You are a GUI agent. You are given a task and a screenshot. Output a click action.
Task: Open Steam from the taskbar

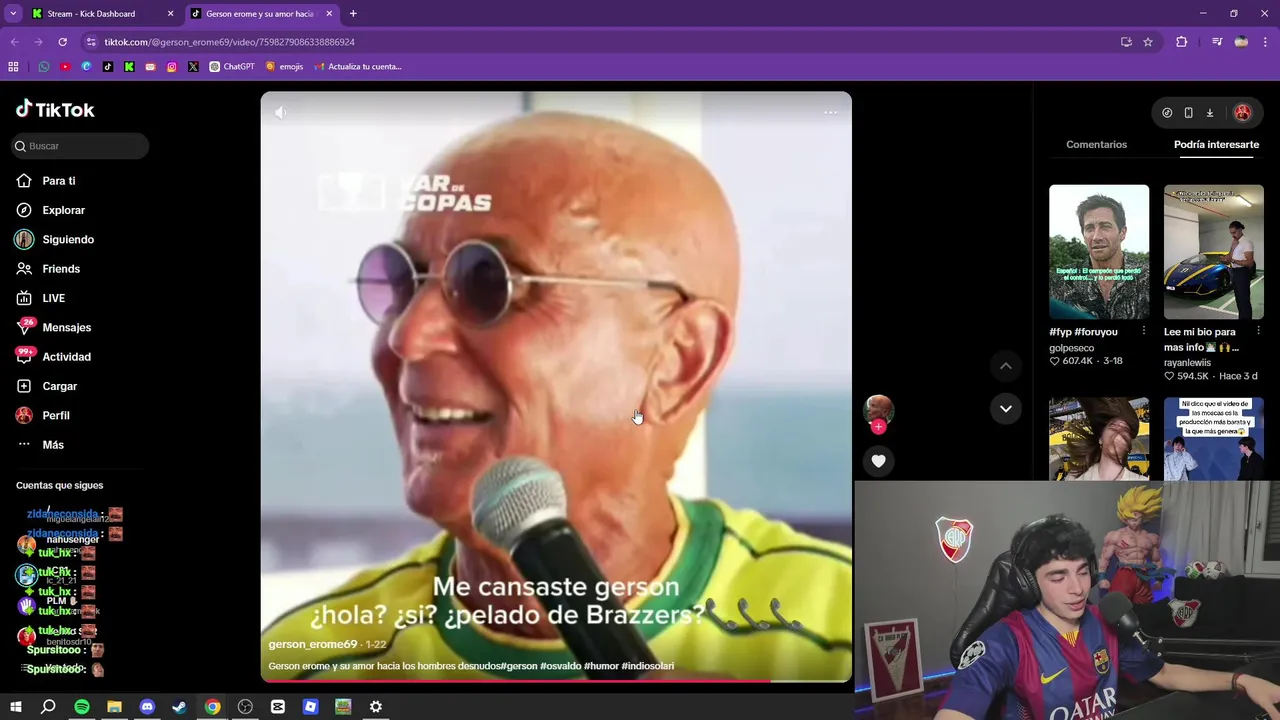180,707
